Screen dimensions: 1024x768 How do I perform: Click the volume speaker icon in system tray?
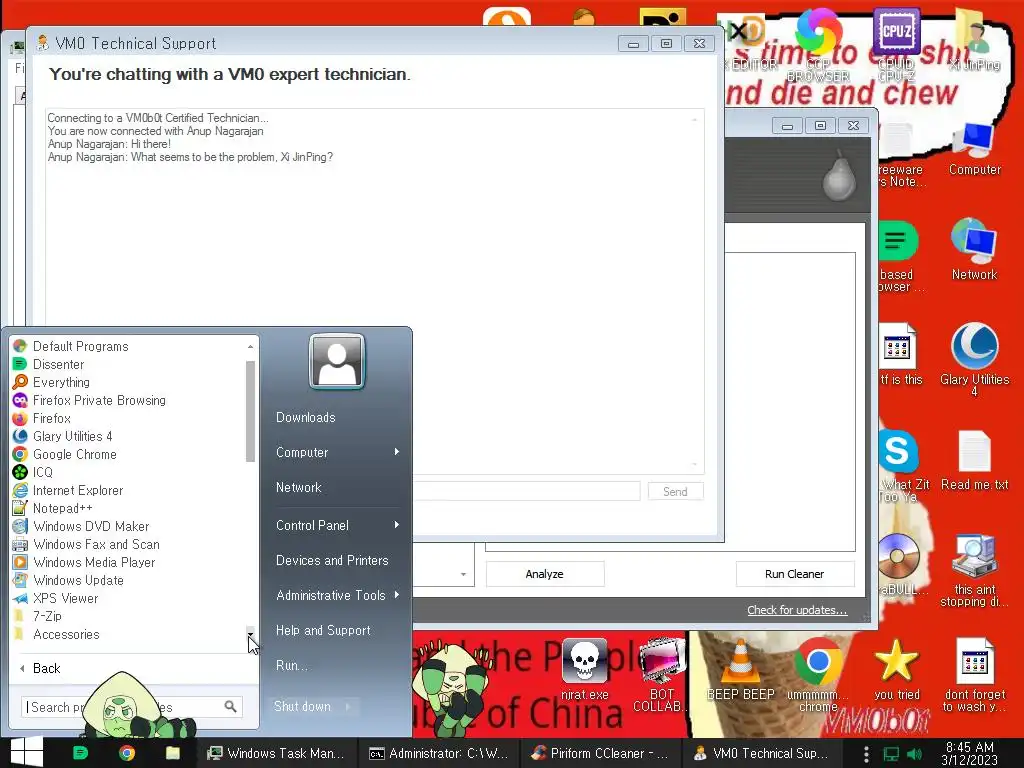[x=915, y=754]
